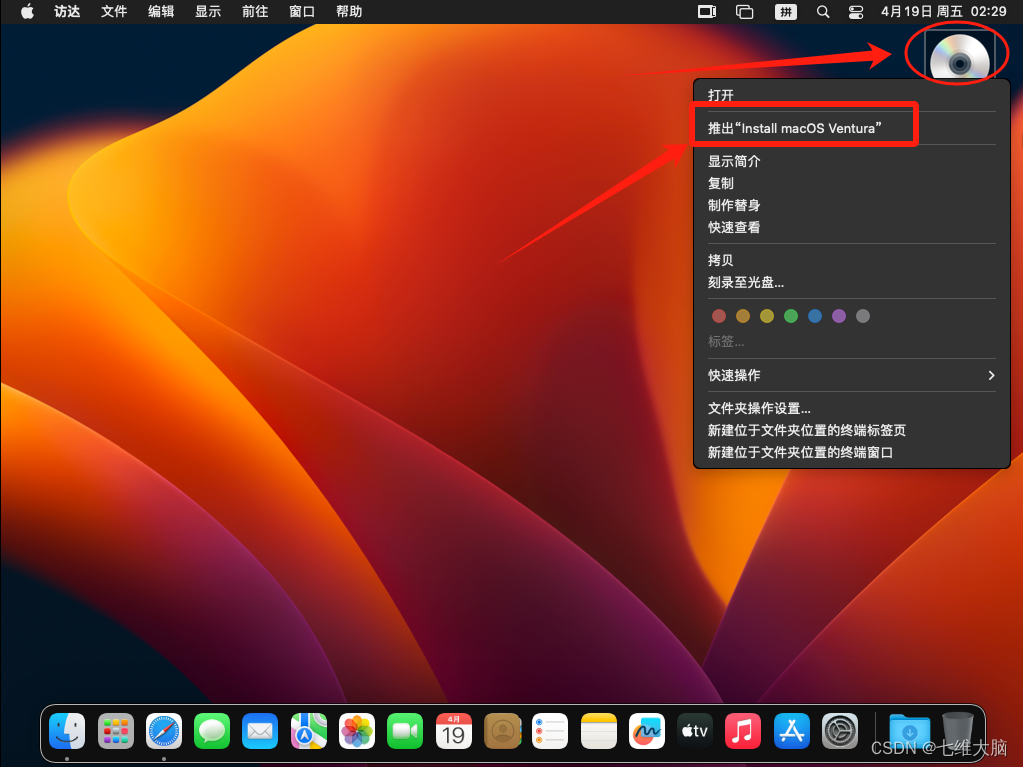
Task: Apply the blue tag color
Action: 815,316
